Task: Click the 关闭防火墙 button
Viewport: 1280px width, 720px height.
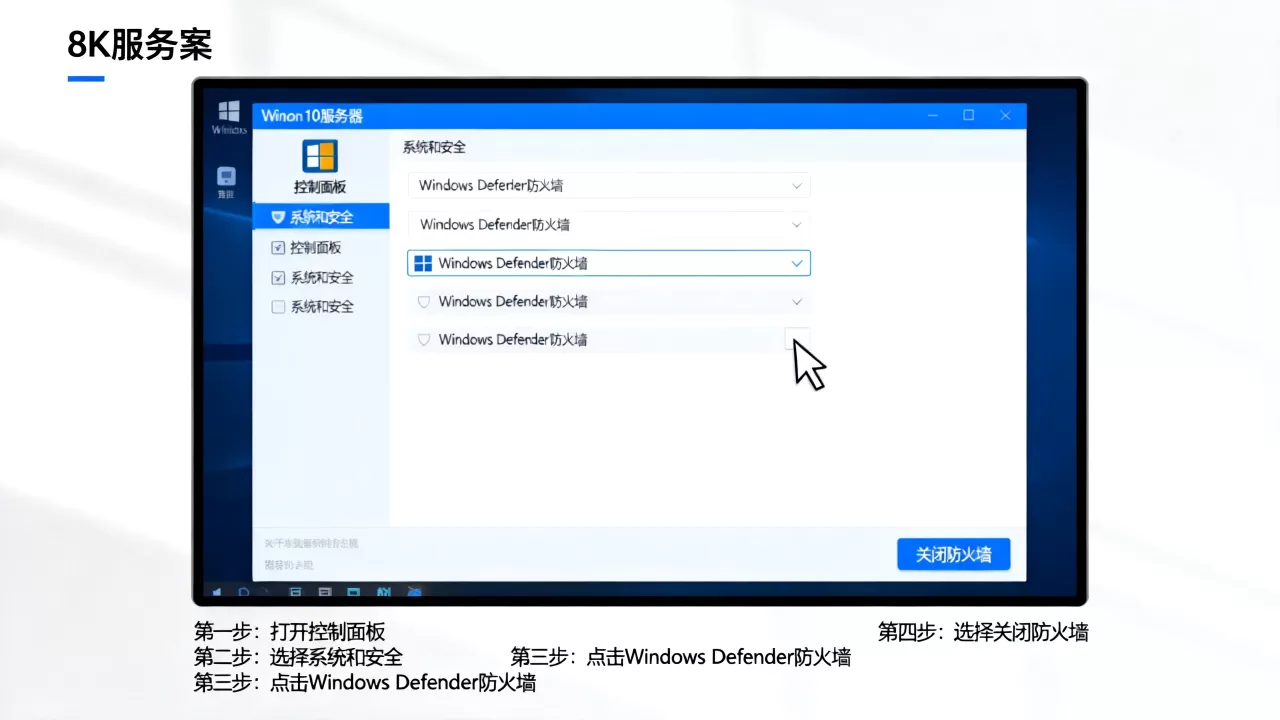Action: pos(953,554)
